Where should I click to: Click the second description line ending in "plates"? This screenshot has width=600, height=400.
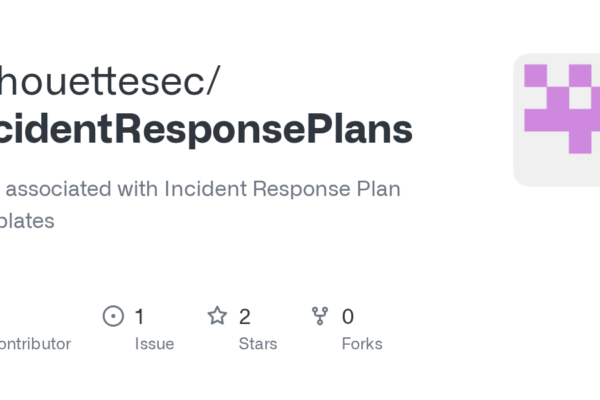tap(27, 221)
